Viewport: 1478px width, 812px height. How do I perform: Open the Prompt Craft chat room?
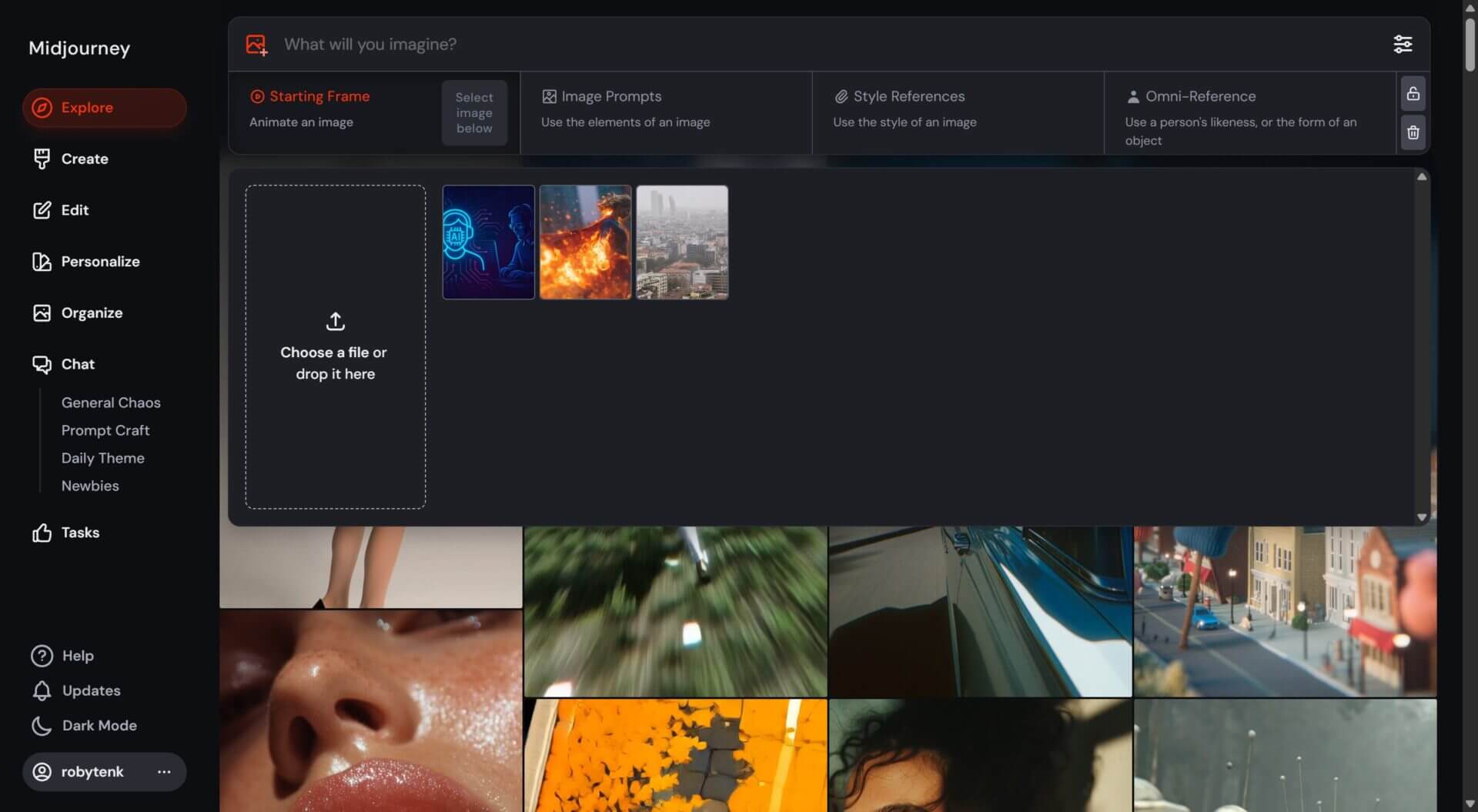(105, 430)
